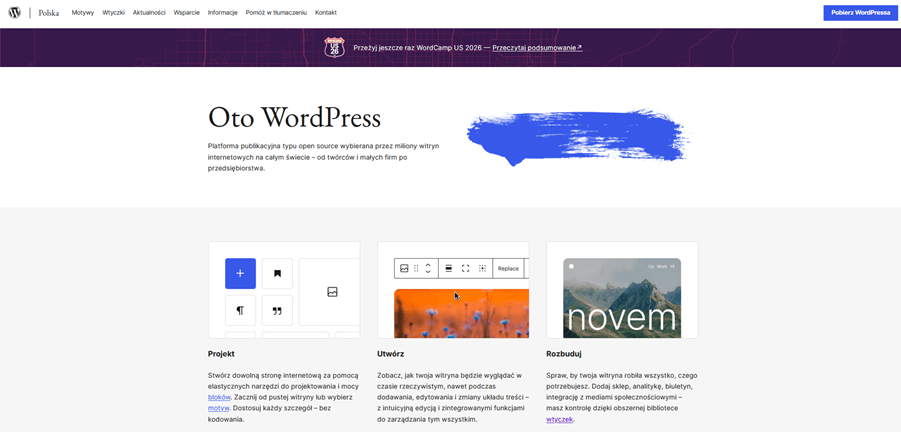Click the novem mountain theme thumbnail
Screen dimensions: 901x432
click(x=622, y=298)
